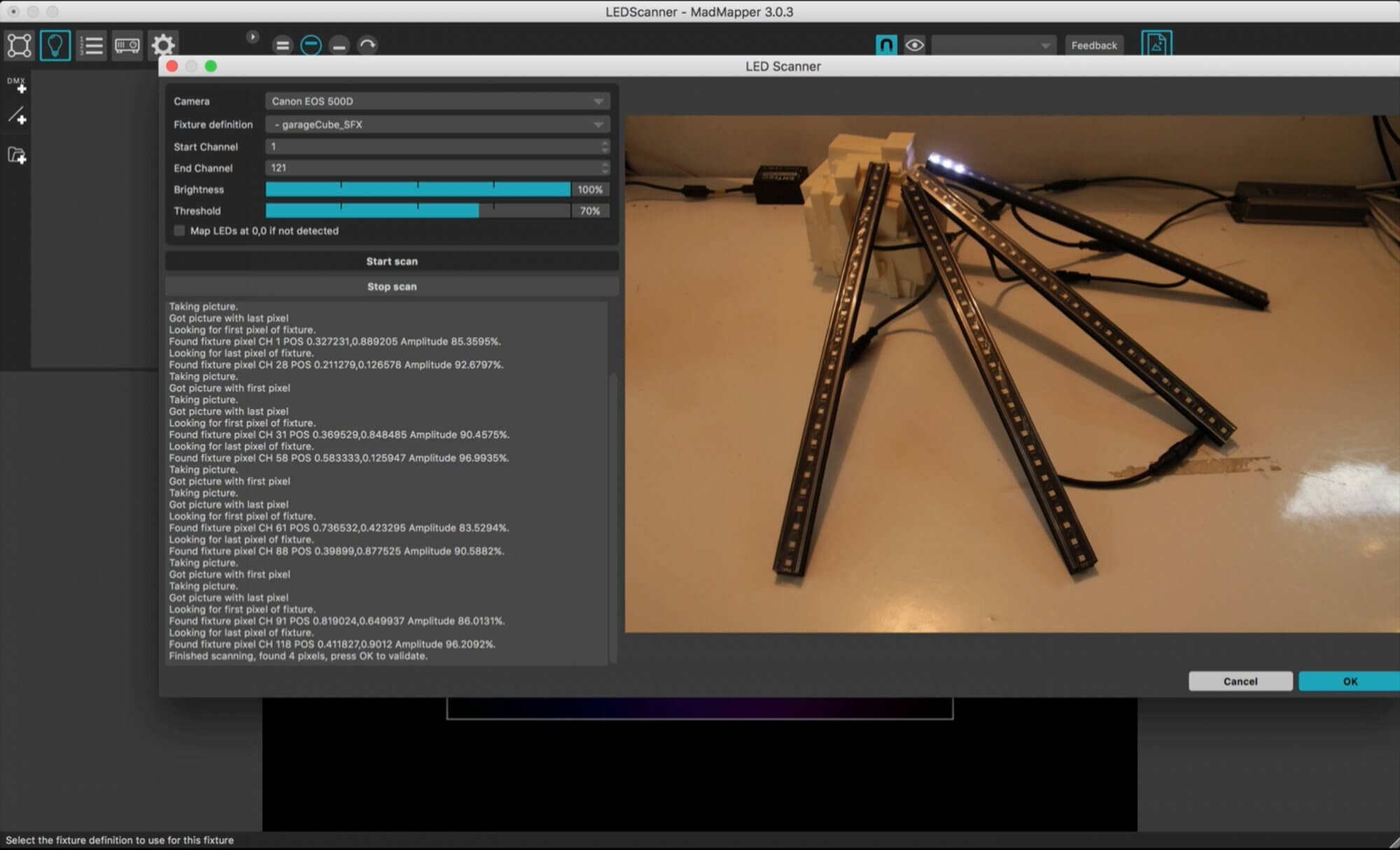The height and width of the screenshot is (850, 1400).
Task: Click the Fixture definition label
Action: point(213,125)
